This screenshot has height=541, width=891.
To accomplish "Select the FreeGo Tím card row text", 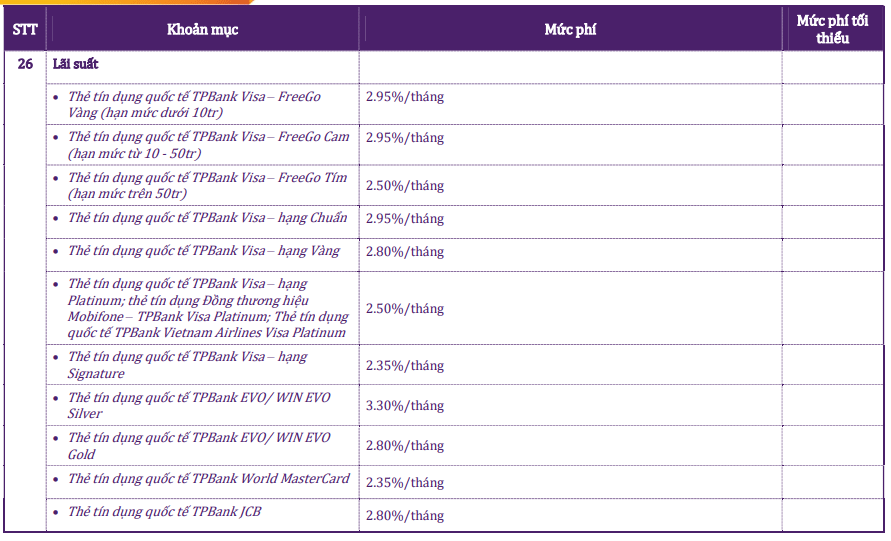I will (208, 185).
